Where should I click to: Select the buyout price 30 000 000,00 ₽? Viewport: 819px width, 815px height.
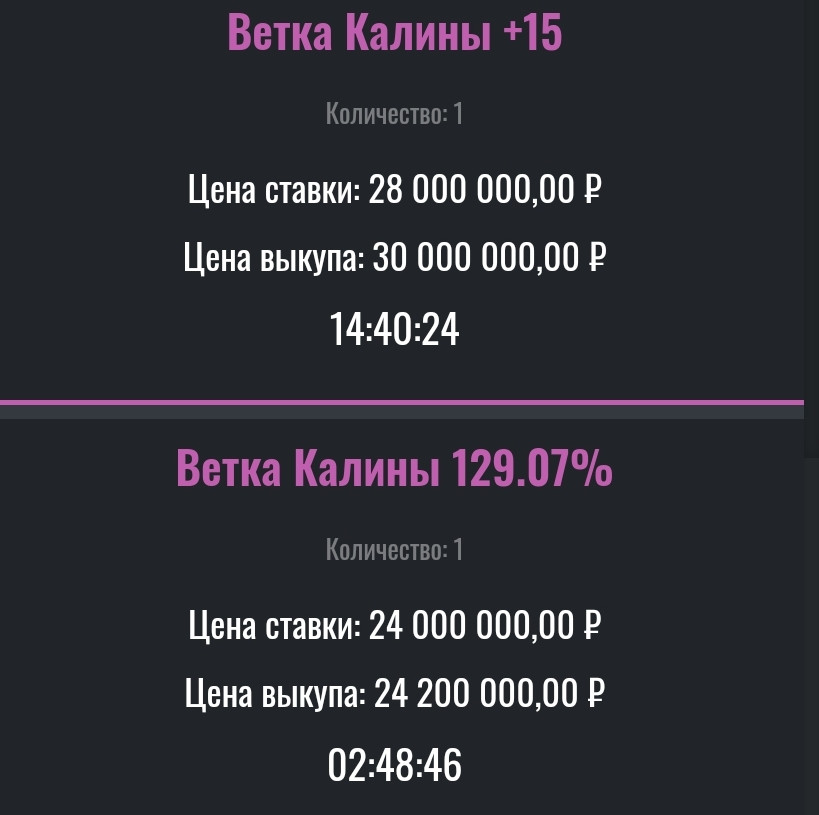489,257
